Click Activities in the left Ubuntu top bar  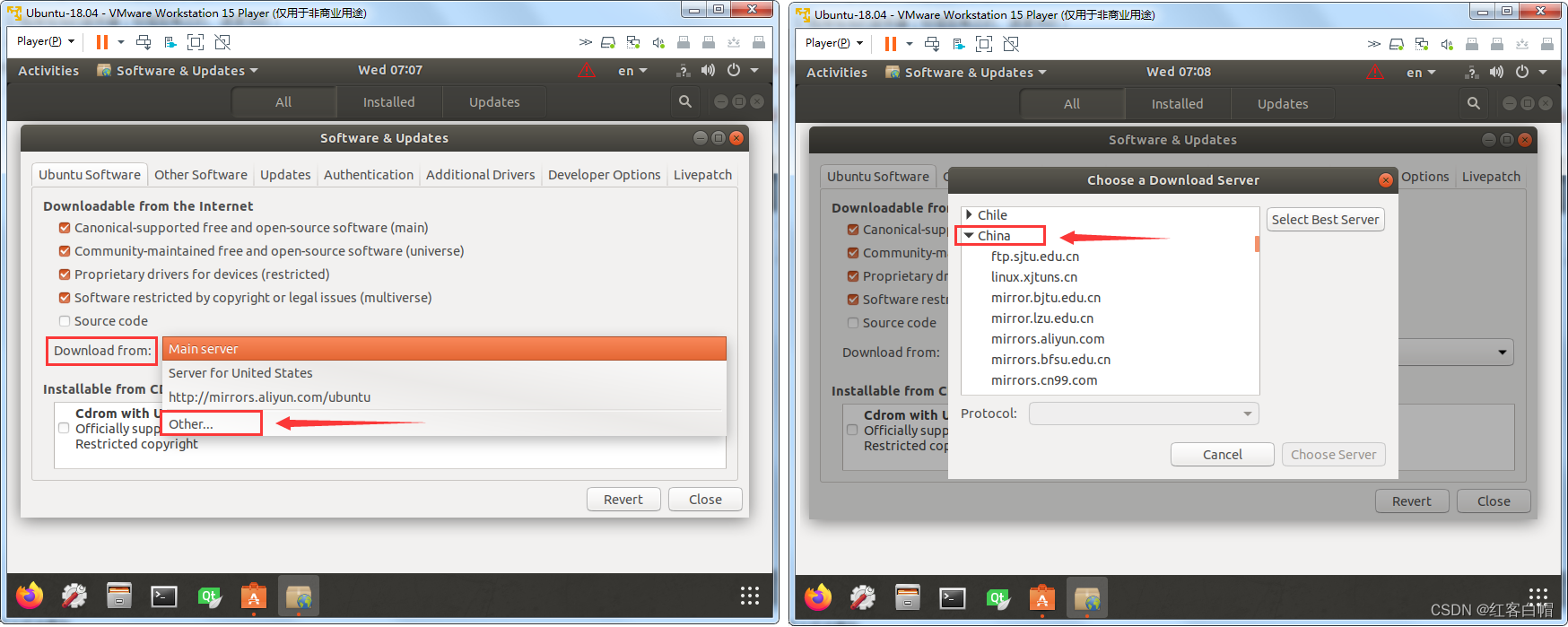[x=48, y=71]
